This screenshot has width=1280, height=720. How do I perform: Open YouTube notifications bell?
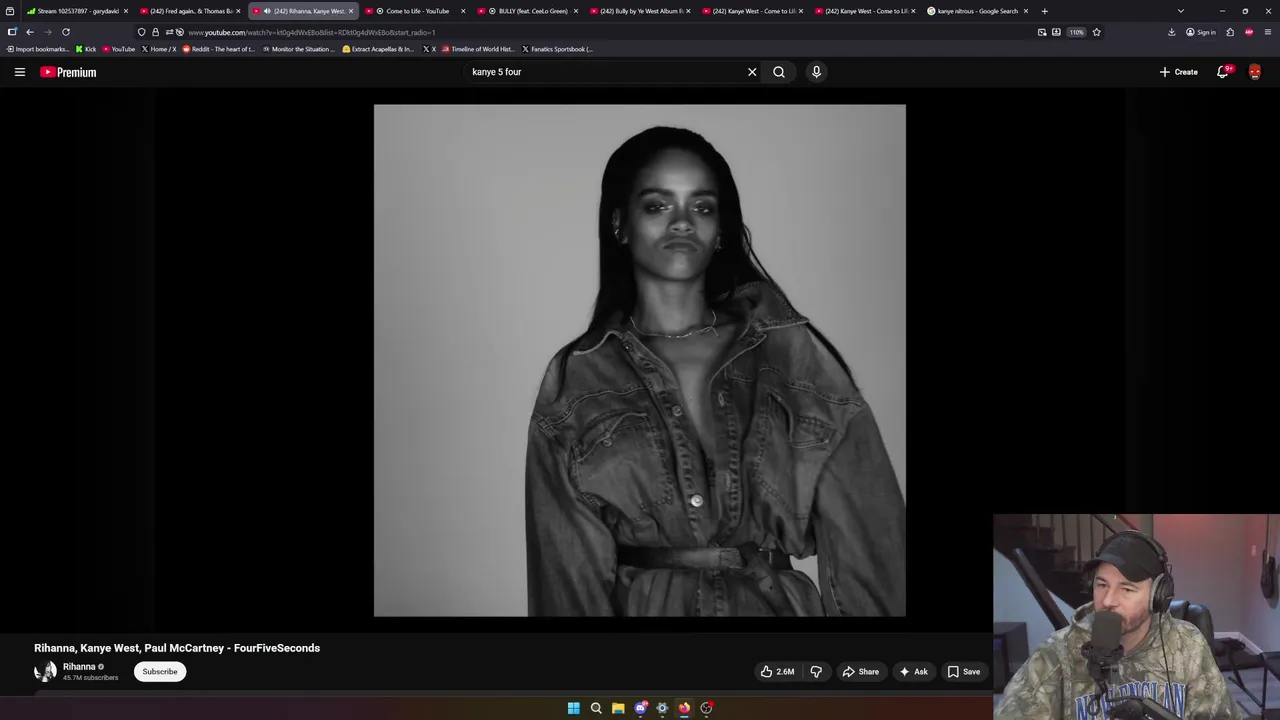coord(1223,72)
